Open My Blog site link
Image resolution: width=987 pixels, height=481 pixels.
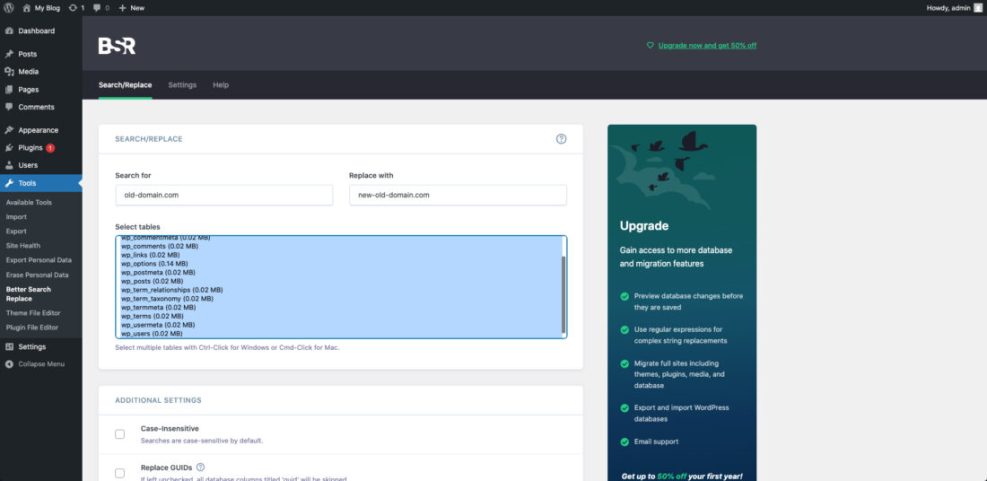(x=42, y=8)
